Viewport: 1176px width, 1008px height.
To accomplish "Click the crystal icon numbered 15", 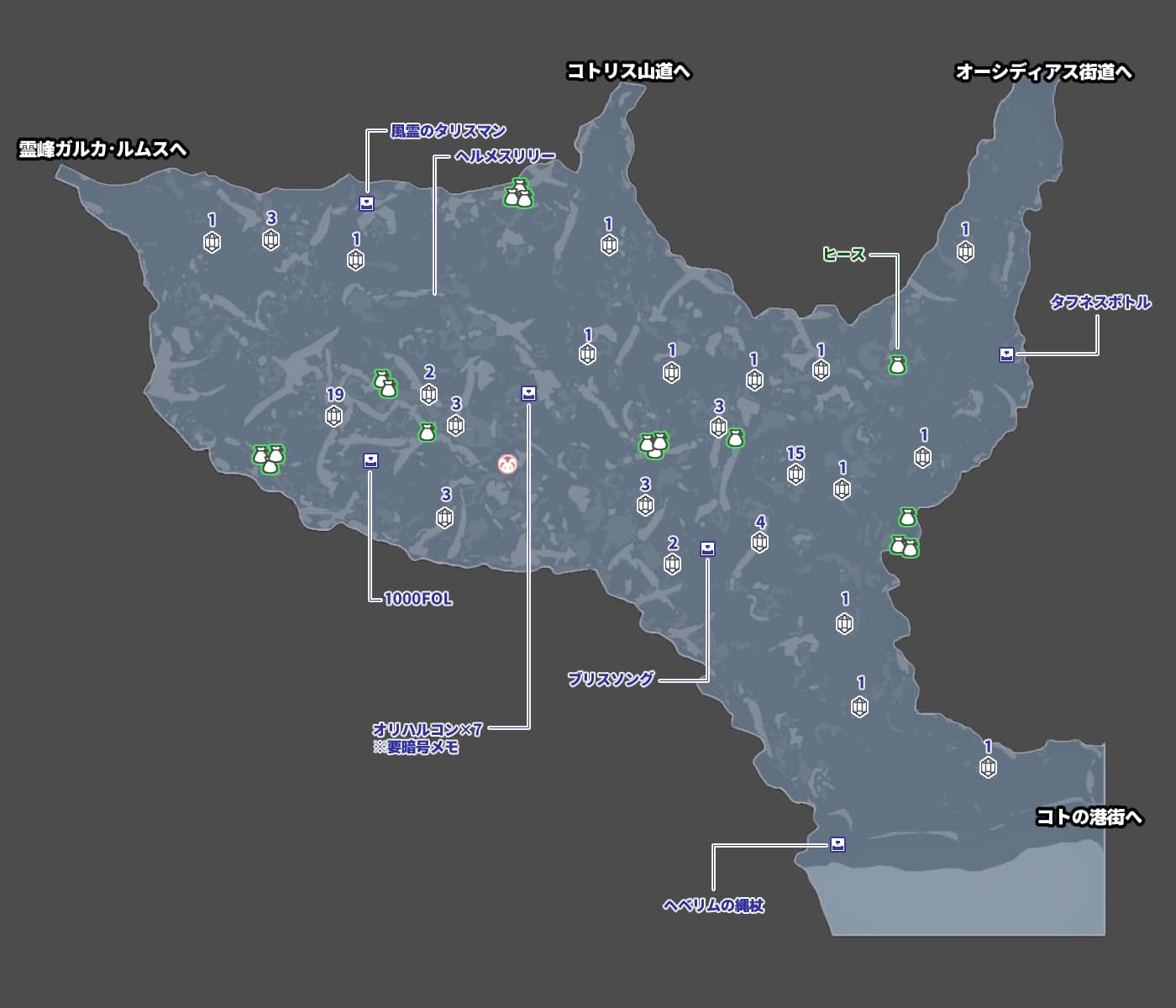I will click(x=795, y=474).
